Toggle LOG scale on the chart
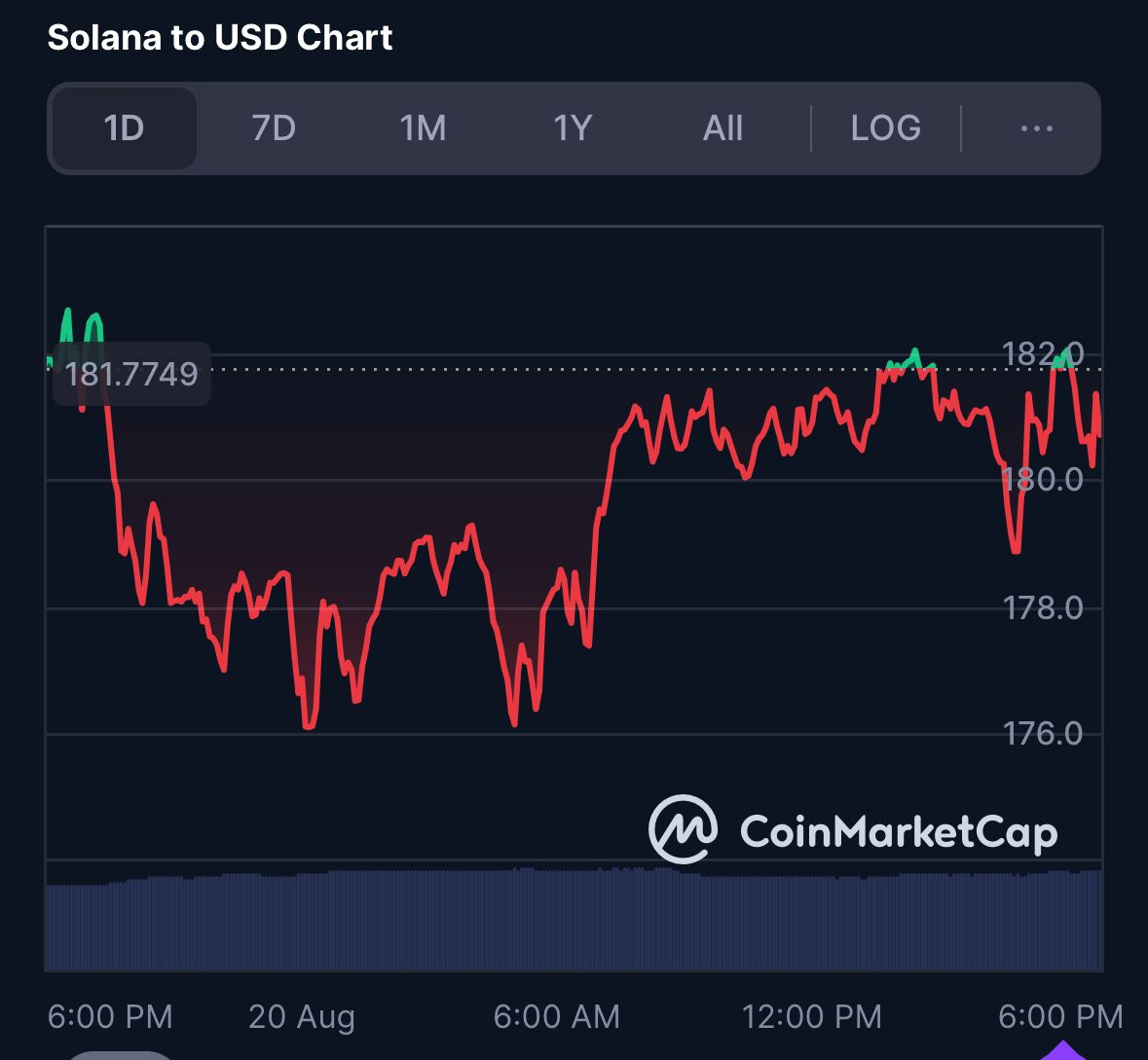The image size is (1148, 1060). (x=886, y=128)
